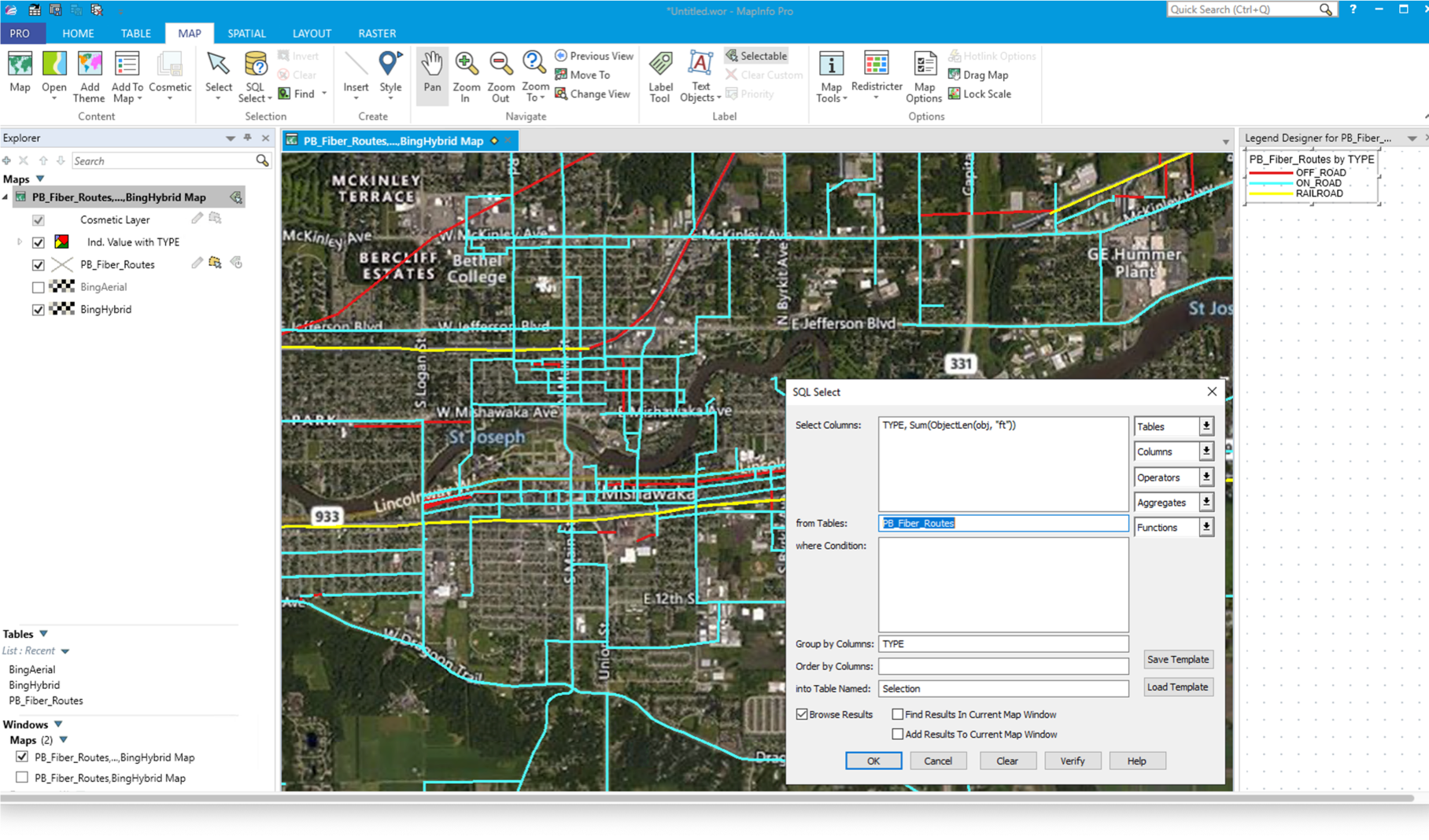Go to Previous View
The height and width of the screenshot is (840, 1429).
click(594, 56)
